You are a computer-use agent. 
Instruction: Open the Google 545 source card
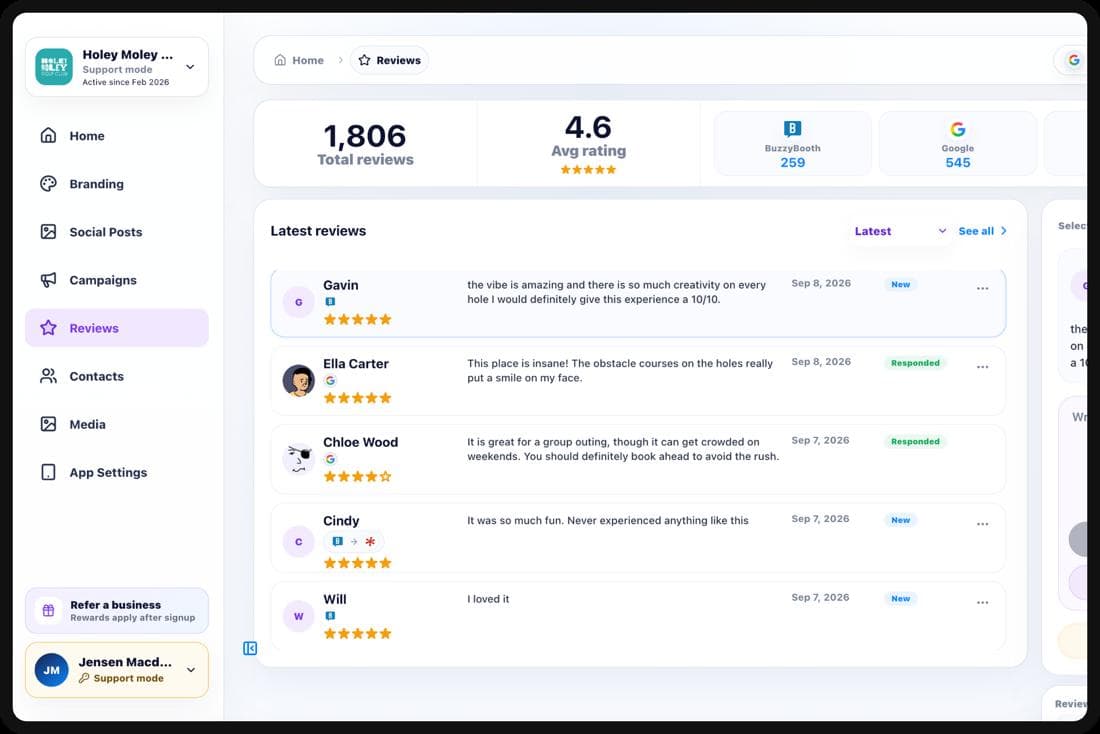click(x=958, y=144)
